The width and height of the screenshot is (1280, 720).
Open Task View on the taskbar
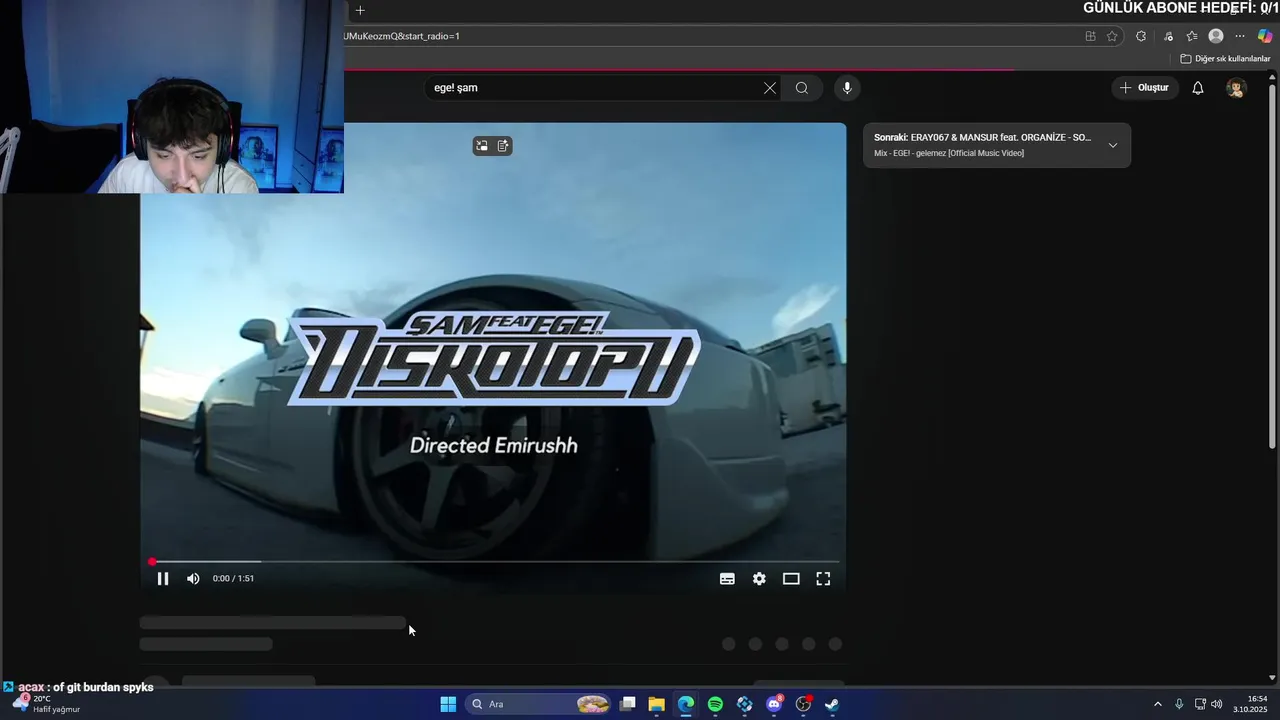(x=627, y=704)
